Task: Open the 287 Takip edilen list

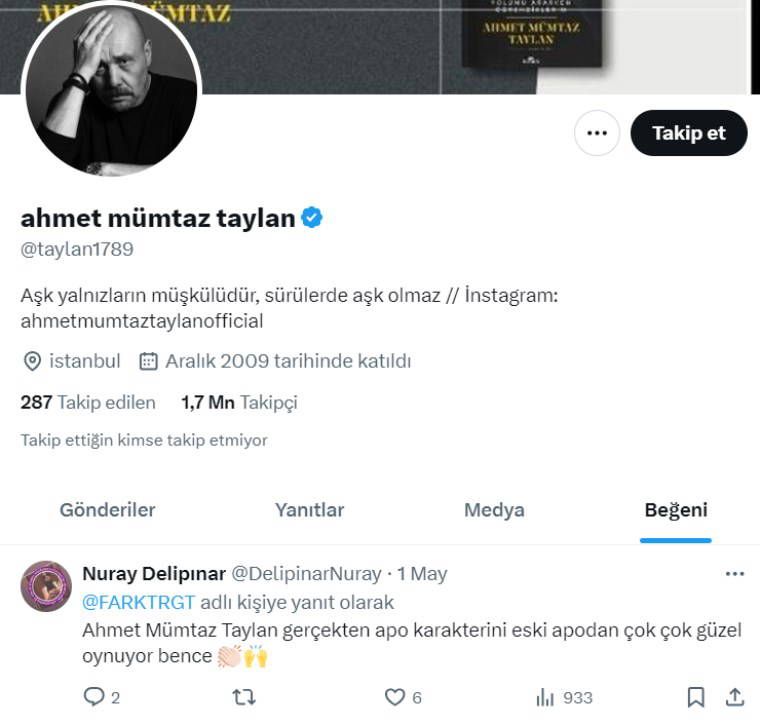Action: pyautogui.click(x=88, y=403)
